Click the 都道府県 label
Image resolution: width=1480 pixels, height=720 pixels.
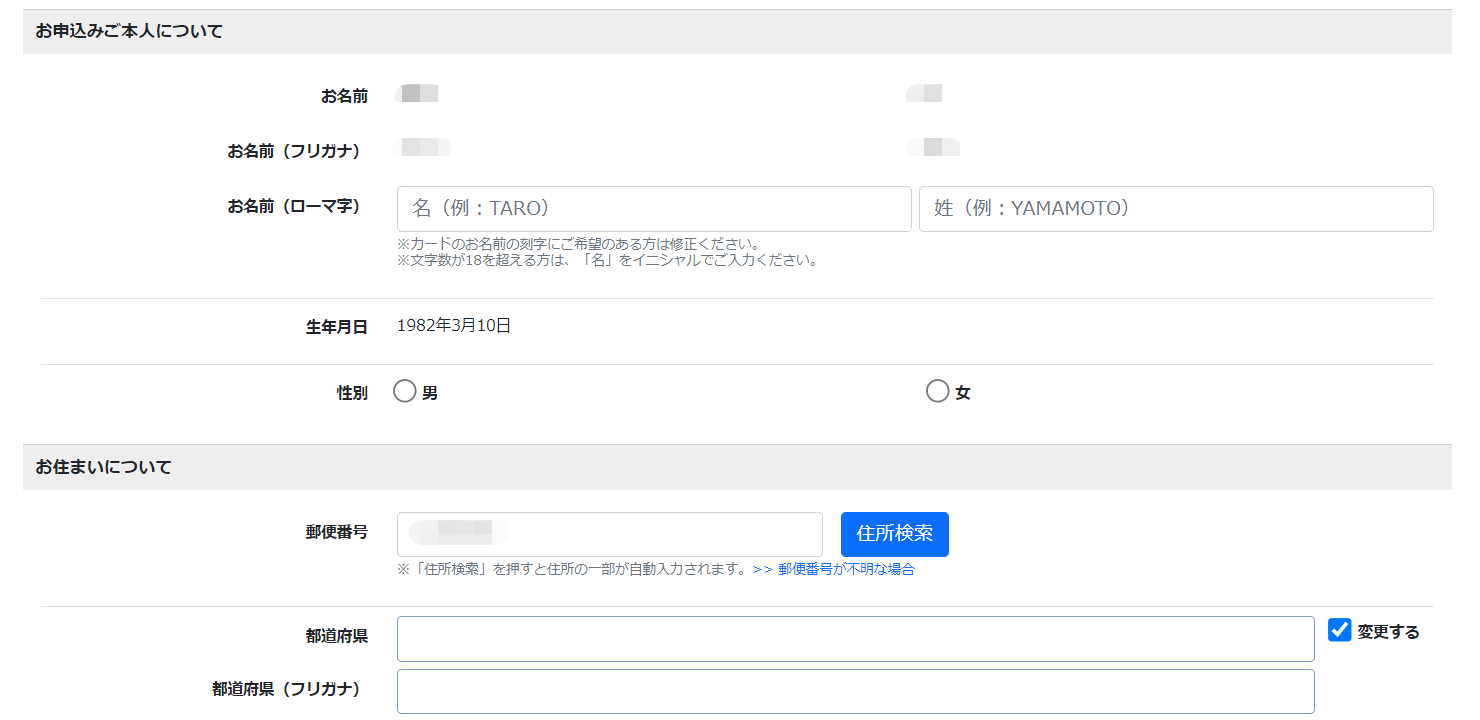pos(337,636)
